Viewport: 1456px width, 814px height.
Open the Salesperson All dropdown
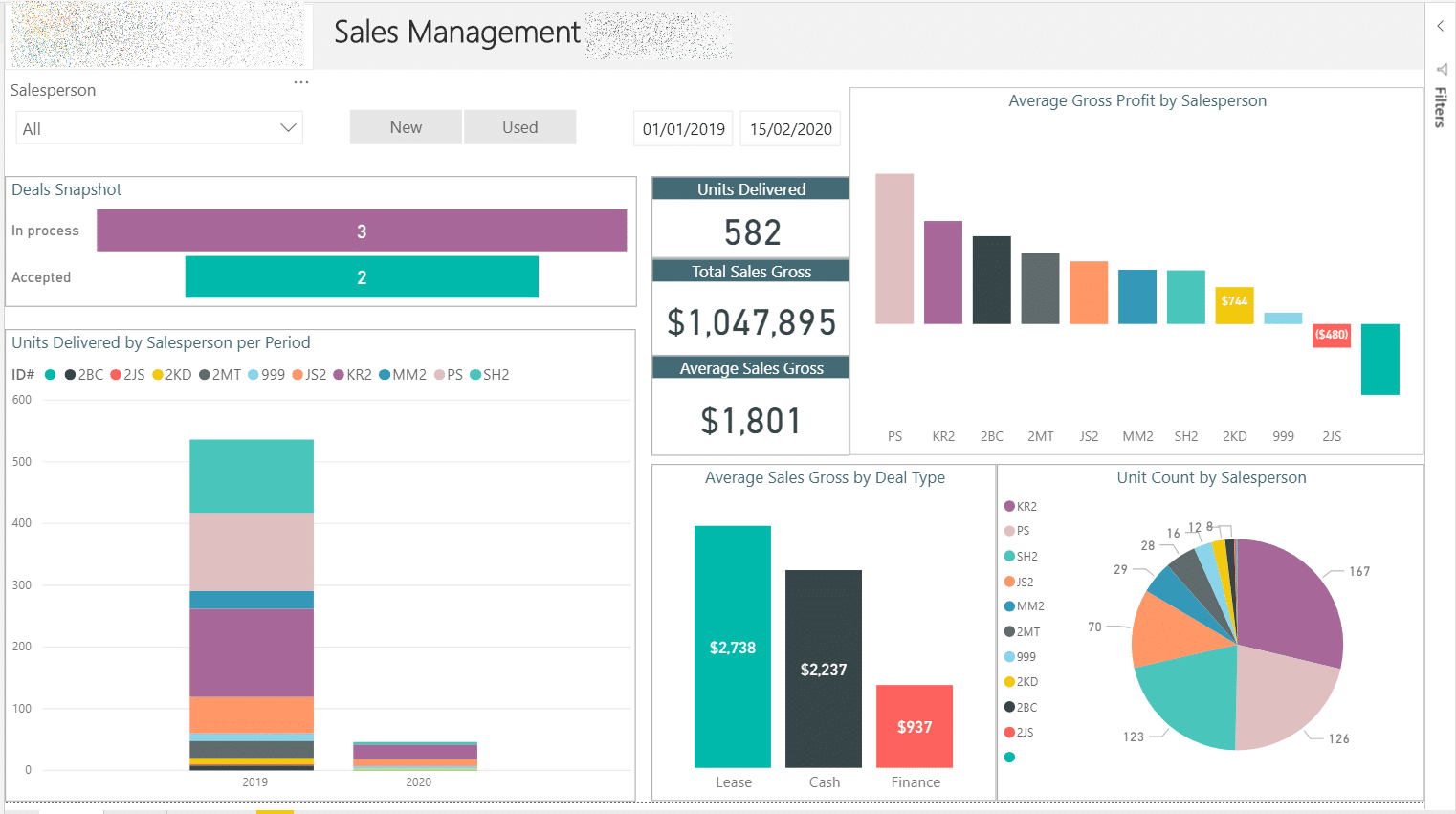[159, 127]
